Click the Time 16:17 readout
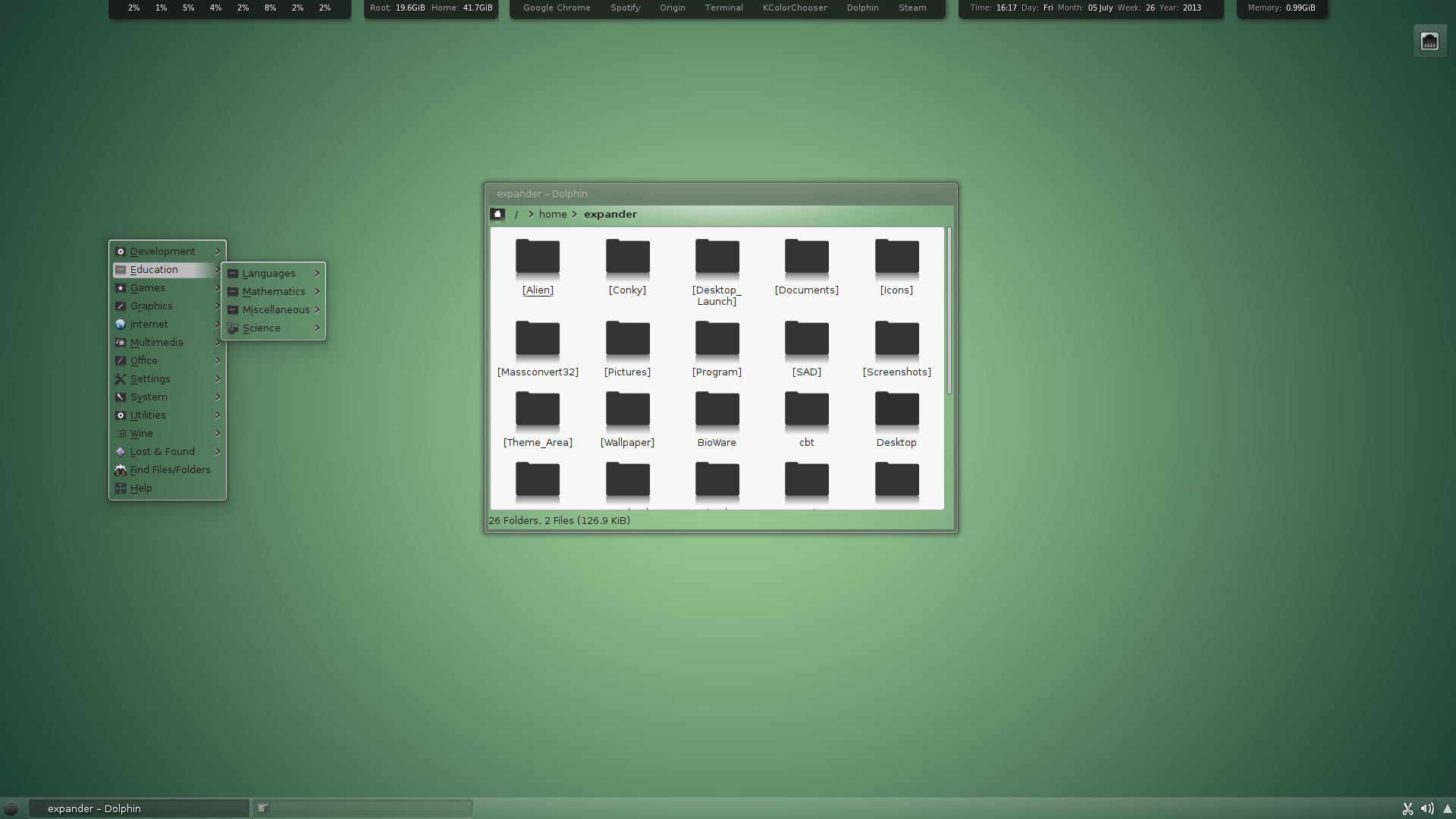The width and height of the screenshot is (1456, 819). (993, 8)
